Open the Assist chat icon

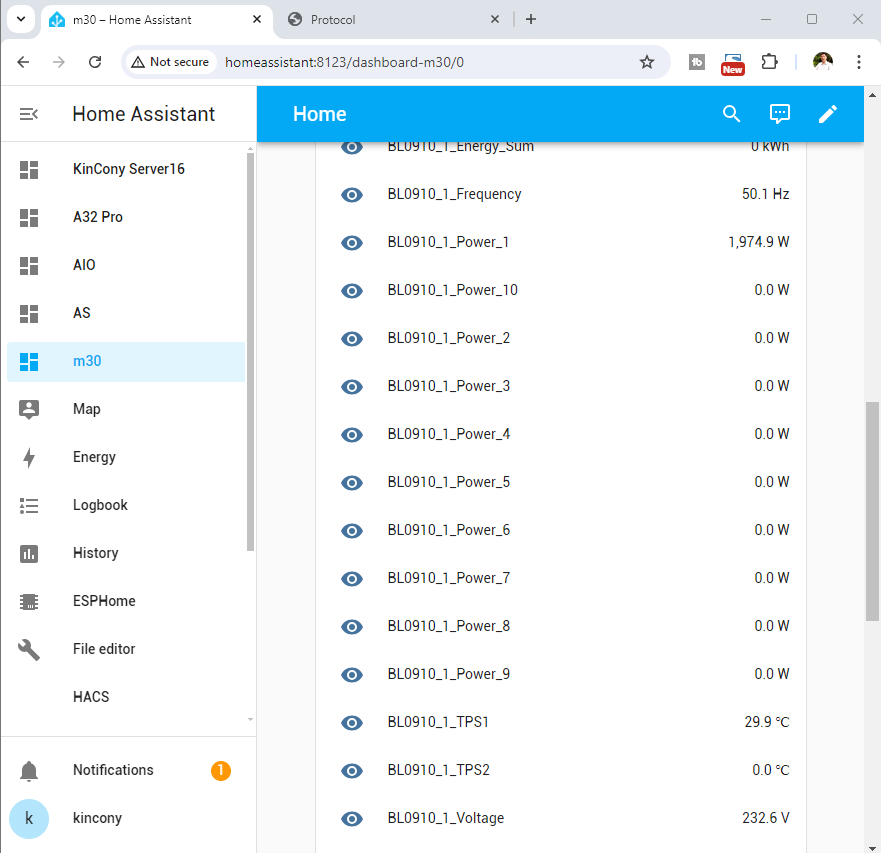pos(780,114)
